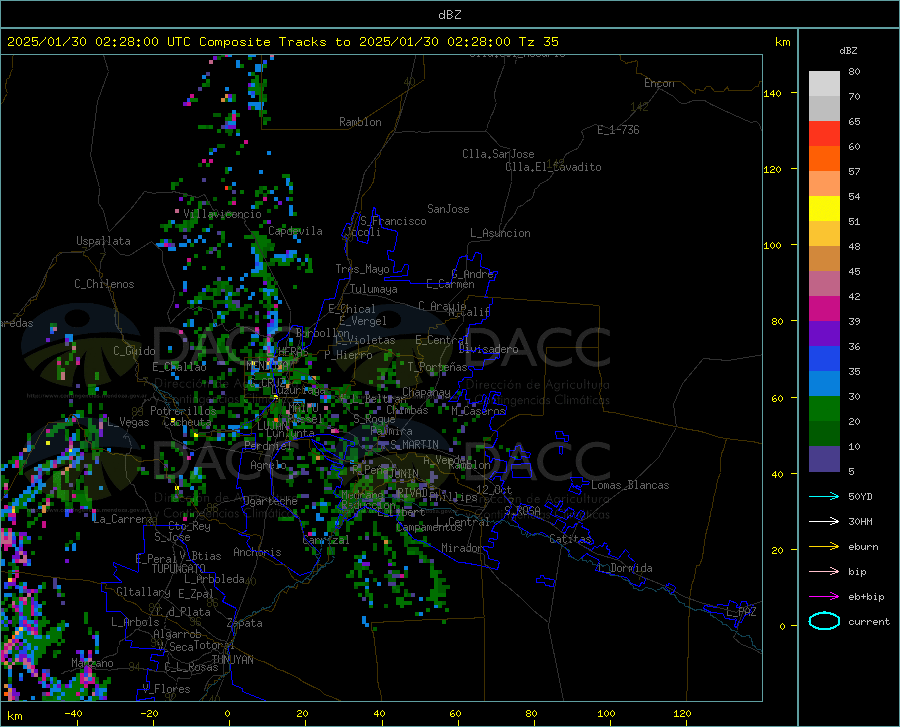
Task: Click the Chapanay label
Action: tap(426, 392)
